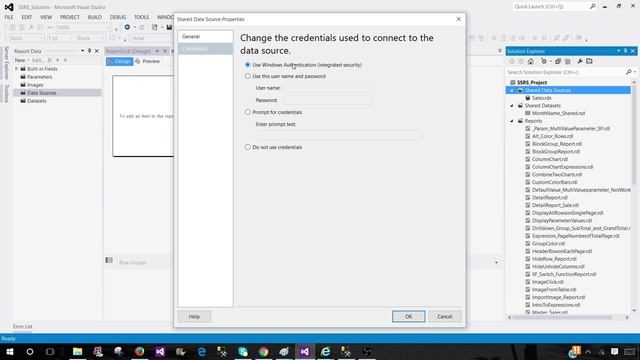This screenshot has width=640, height=360.
Task: Click Save icon in main toolbar
Action: 169,27
